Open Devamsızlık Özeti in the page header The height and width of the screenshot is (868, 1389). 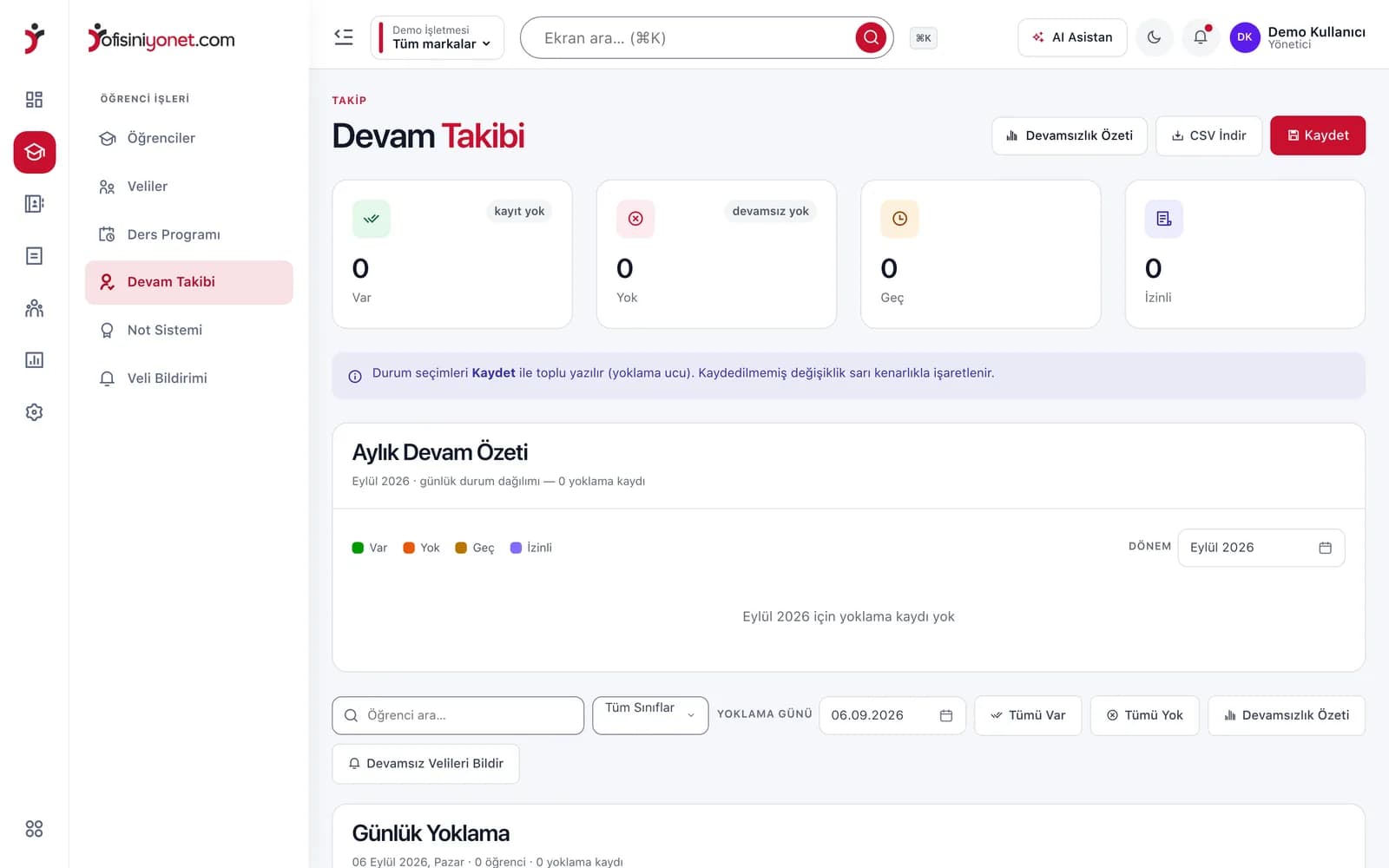click(x=1069, y=135)
